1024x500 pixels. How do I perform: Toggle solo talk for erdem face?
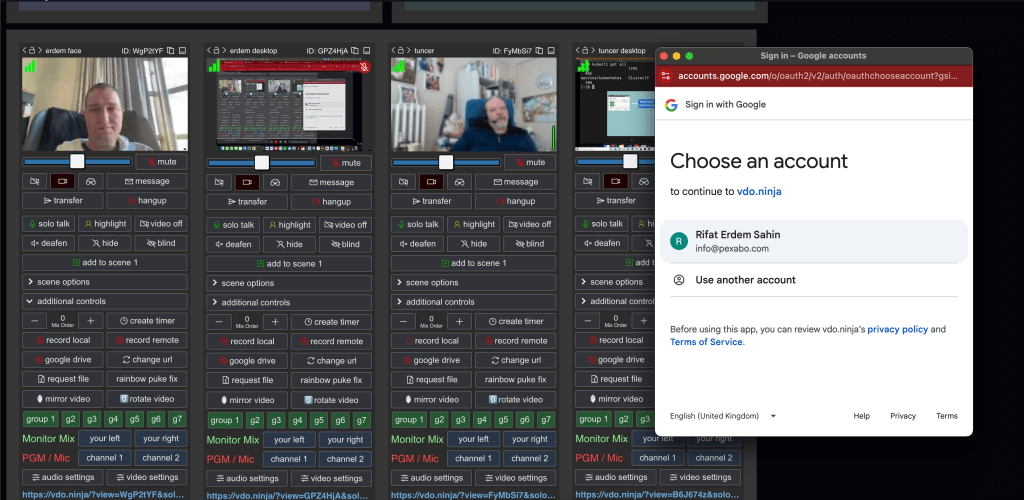click(49, 224)
